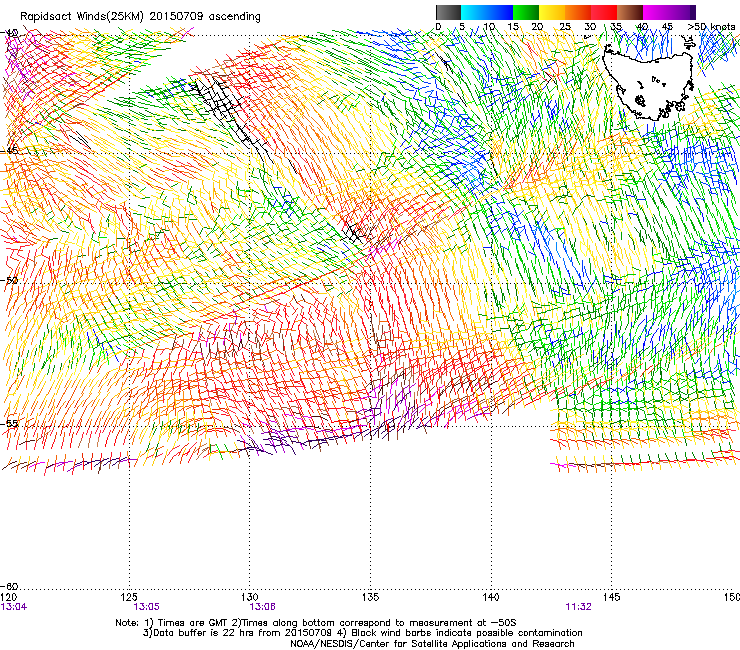Click latitude label -55 on left axis
The width and height of the screenshot is (740, 650).
pyautogui.click(x=9, y=423)
